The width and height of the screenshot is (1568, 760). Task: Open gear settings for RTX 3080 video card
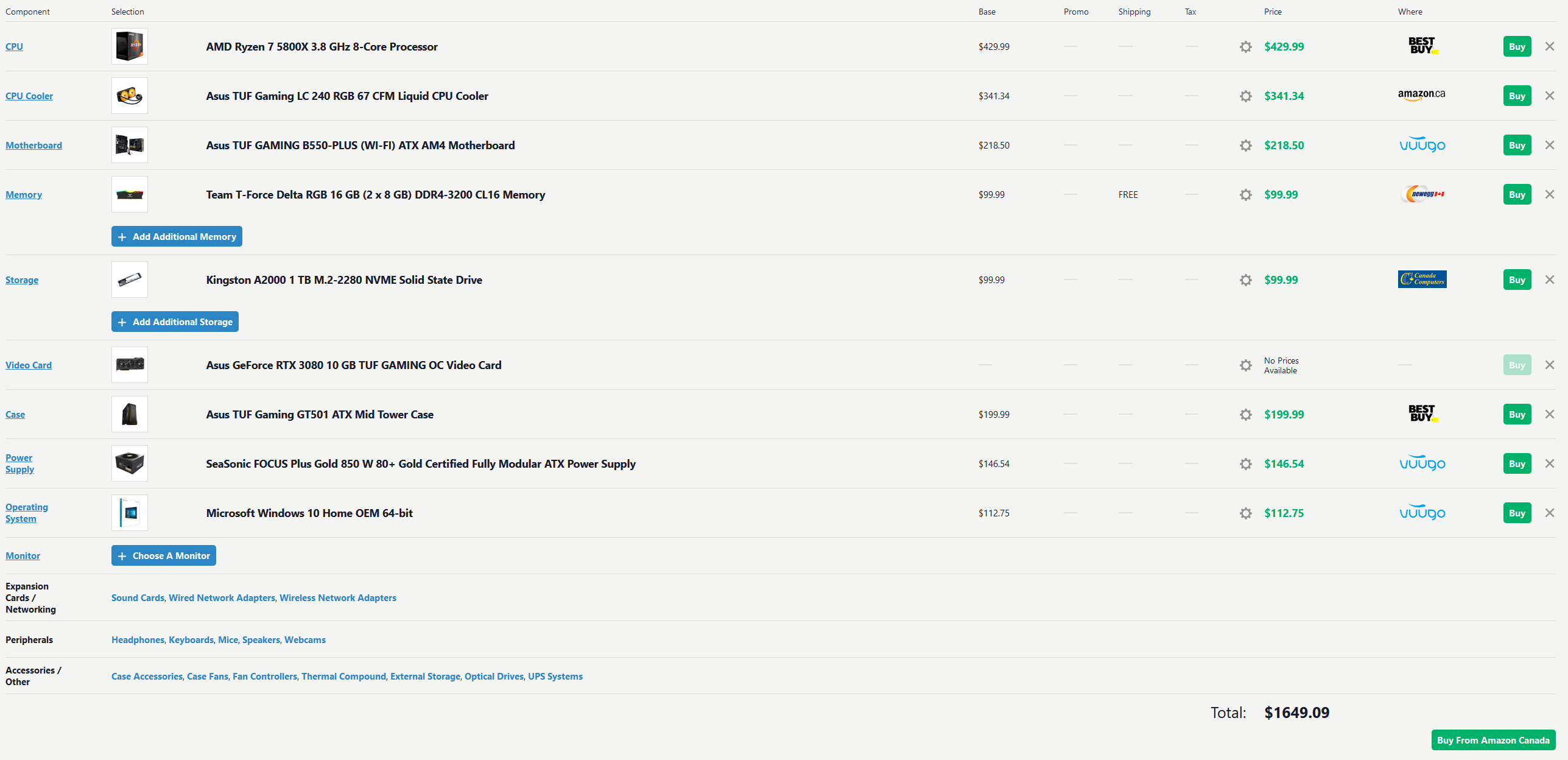(x=1245, y=365)
